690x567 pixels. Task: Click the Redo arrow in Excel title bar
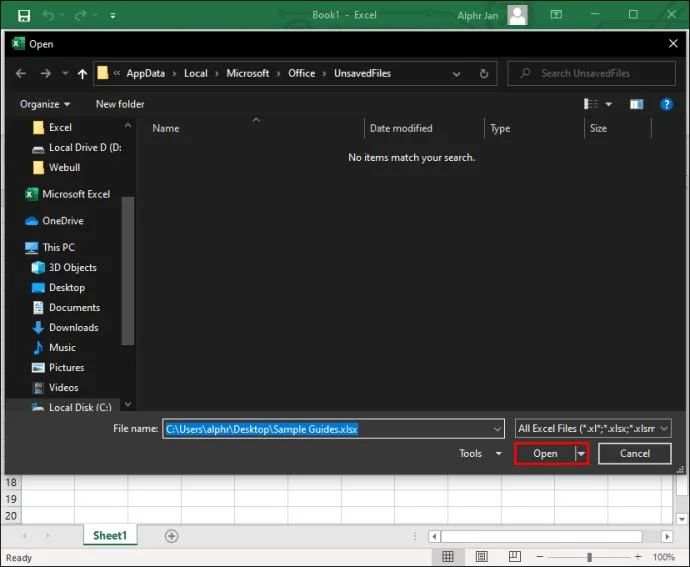pyautogui.click(x=81, y=15)
